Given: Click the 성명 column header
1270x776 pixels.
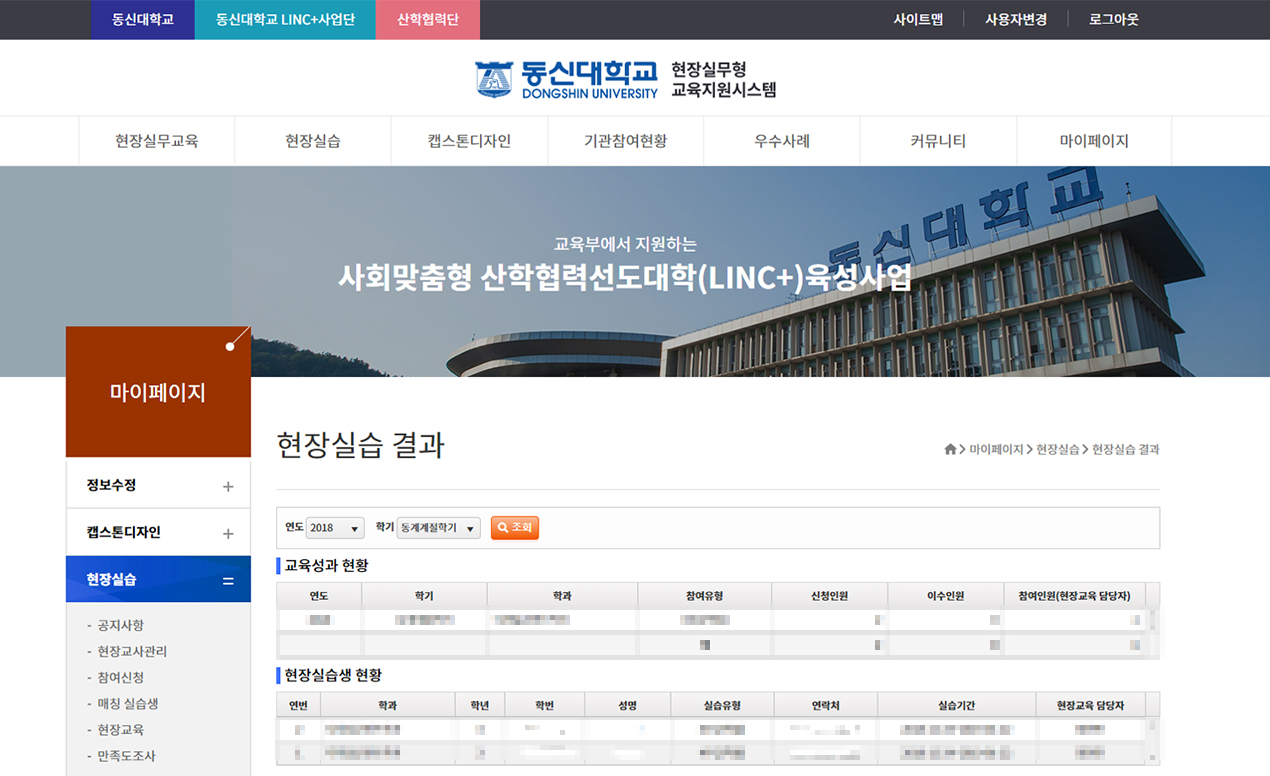Looking at the screenshot, I should coord(628,705).
